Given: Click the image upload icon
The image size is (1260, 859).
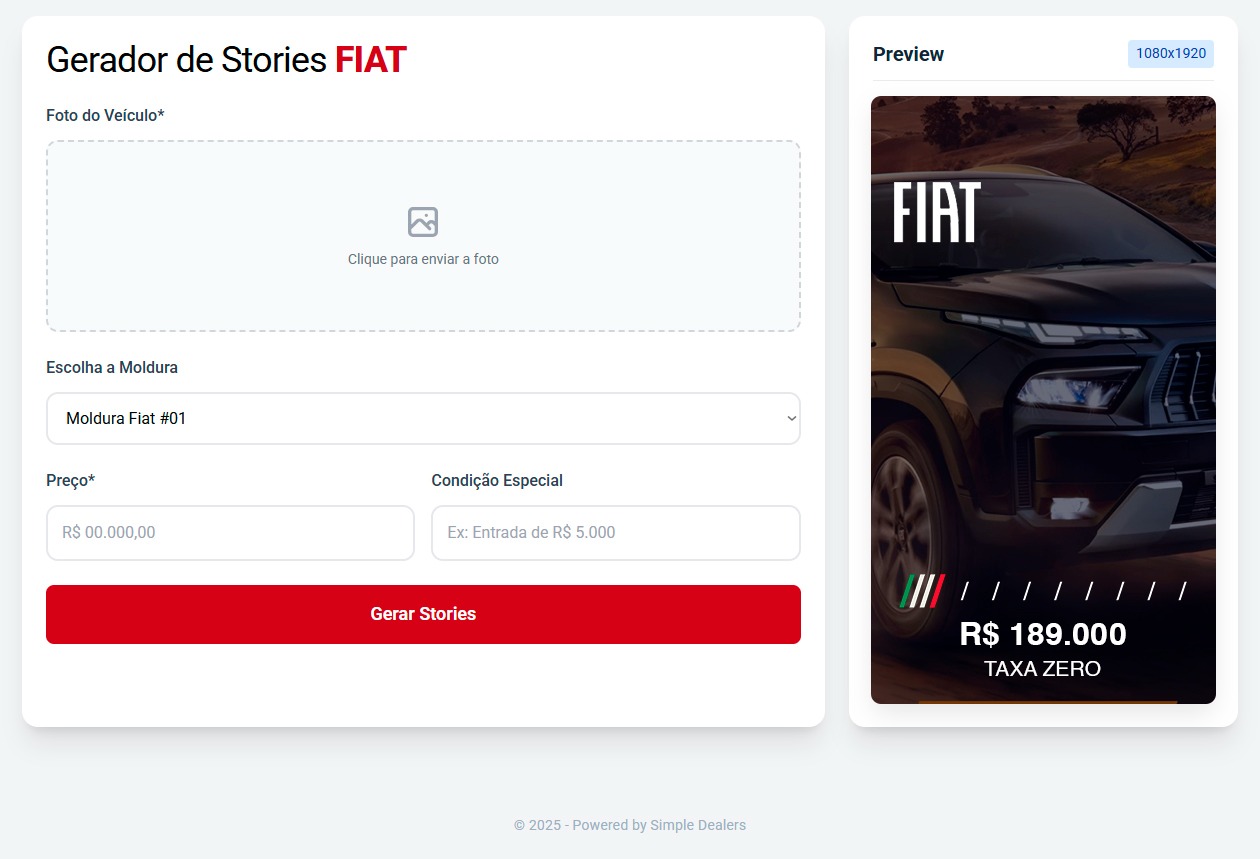Looking at the screenshot, I should coord(423,222).
